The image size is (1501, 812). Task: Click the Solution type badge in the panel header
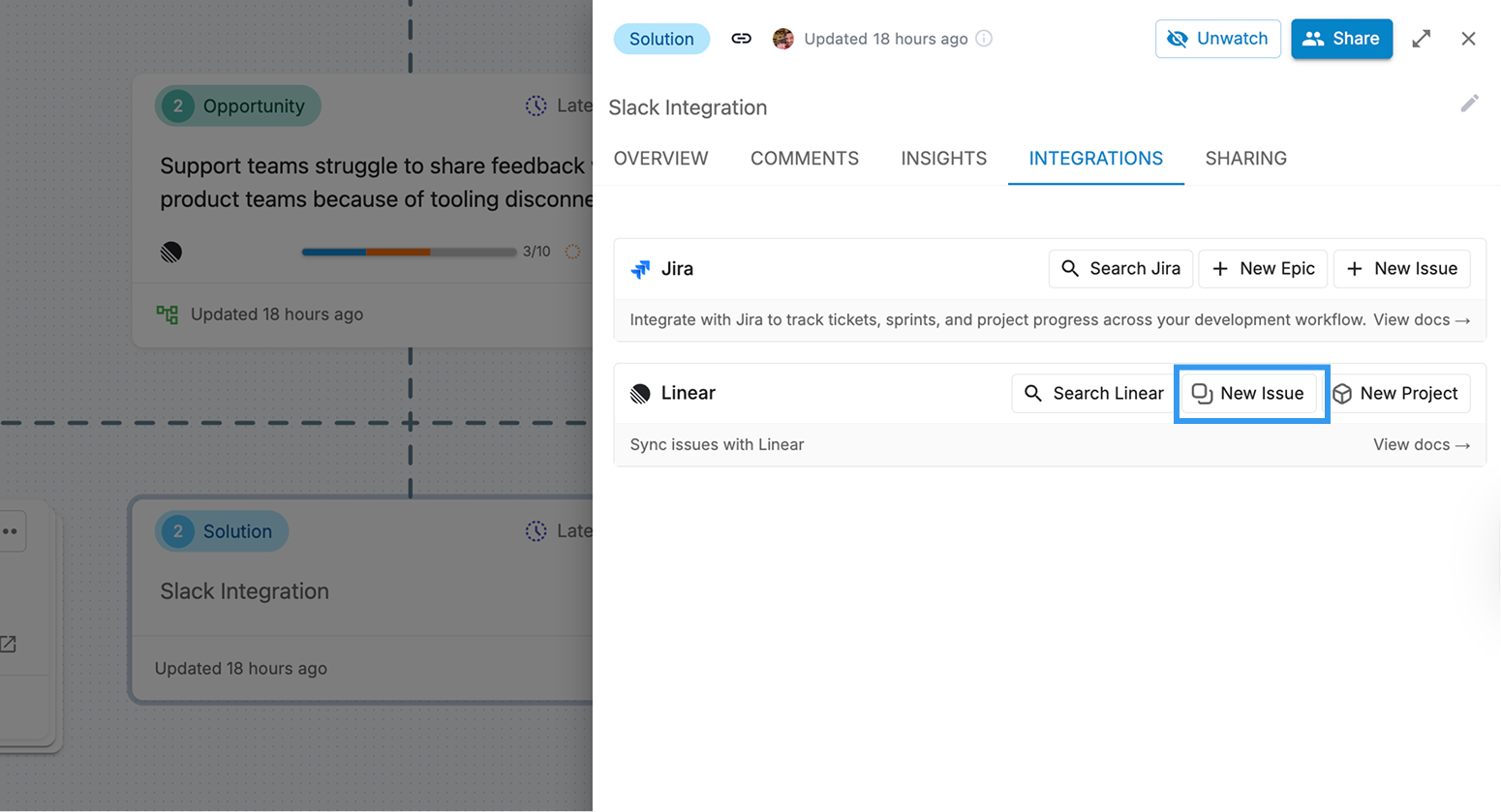(x=661, y=39)
